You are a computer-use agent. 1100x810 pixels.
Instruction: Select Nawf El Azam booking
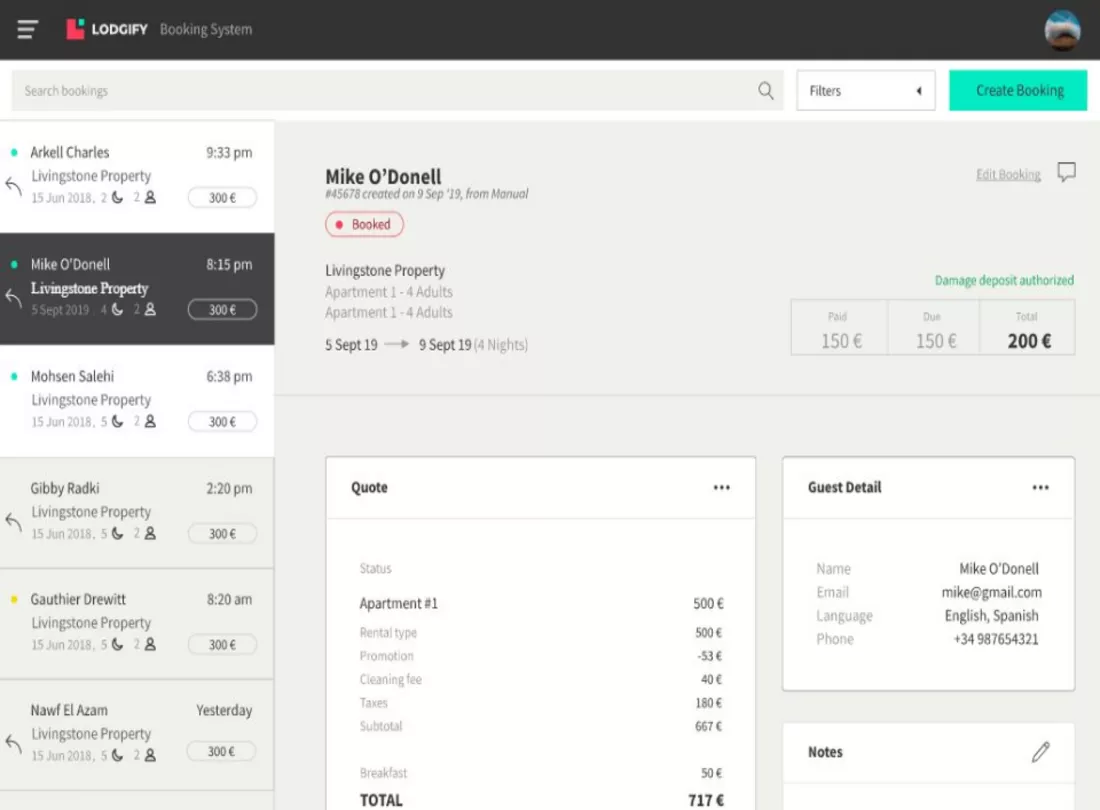pos(137,734)
